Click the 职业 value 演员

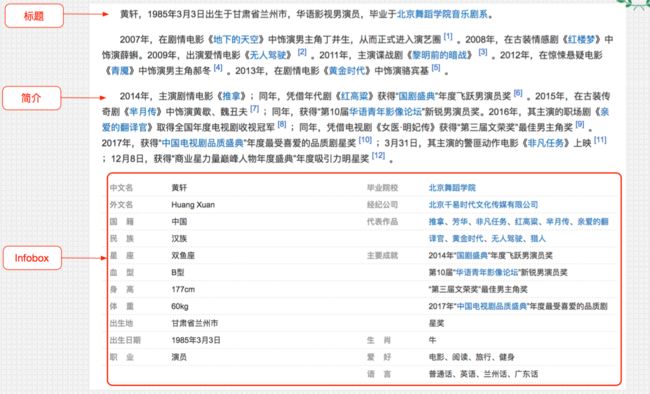(x=179, y=358)
